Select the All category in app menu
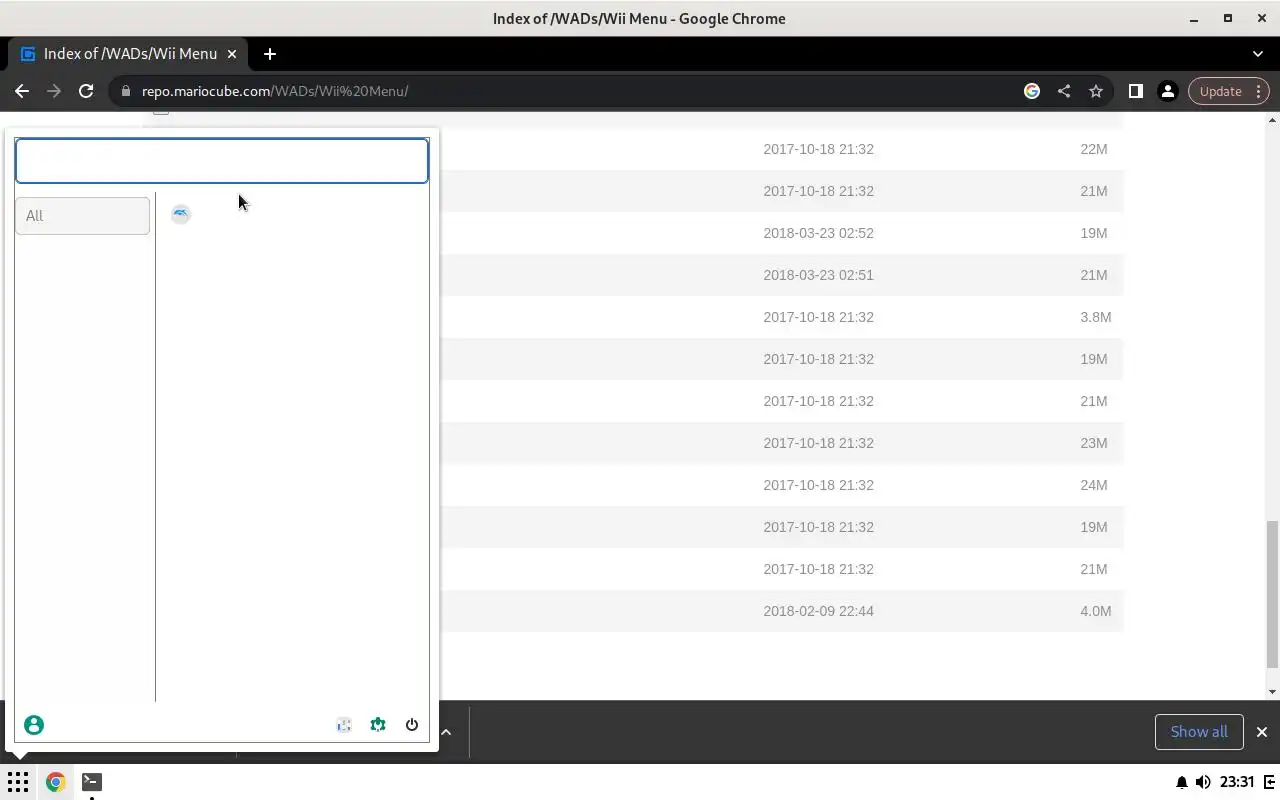The image size is (1280, 800). tap(82, 216)
